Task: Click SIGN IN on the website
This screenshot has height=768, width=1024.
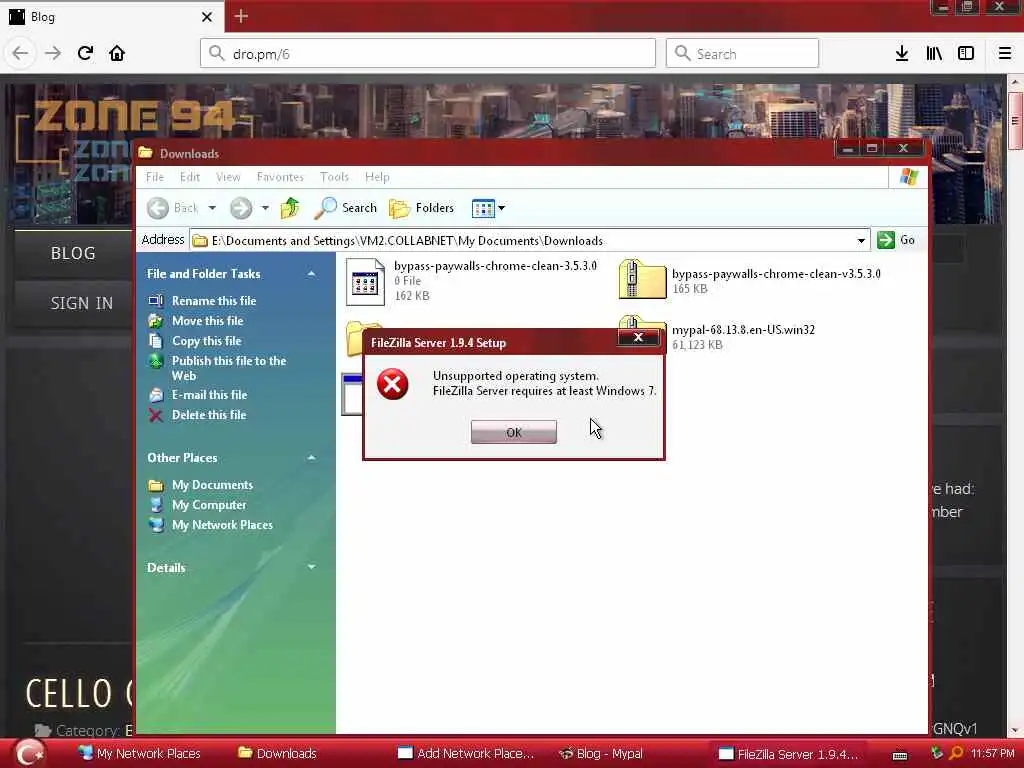Action: click(x=82, y=304)
